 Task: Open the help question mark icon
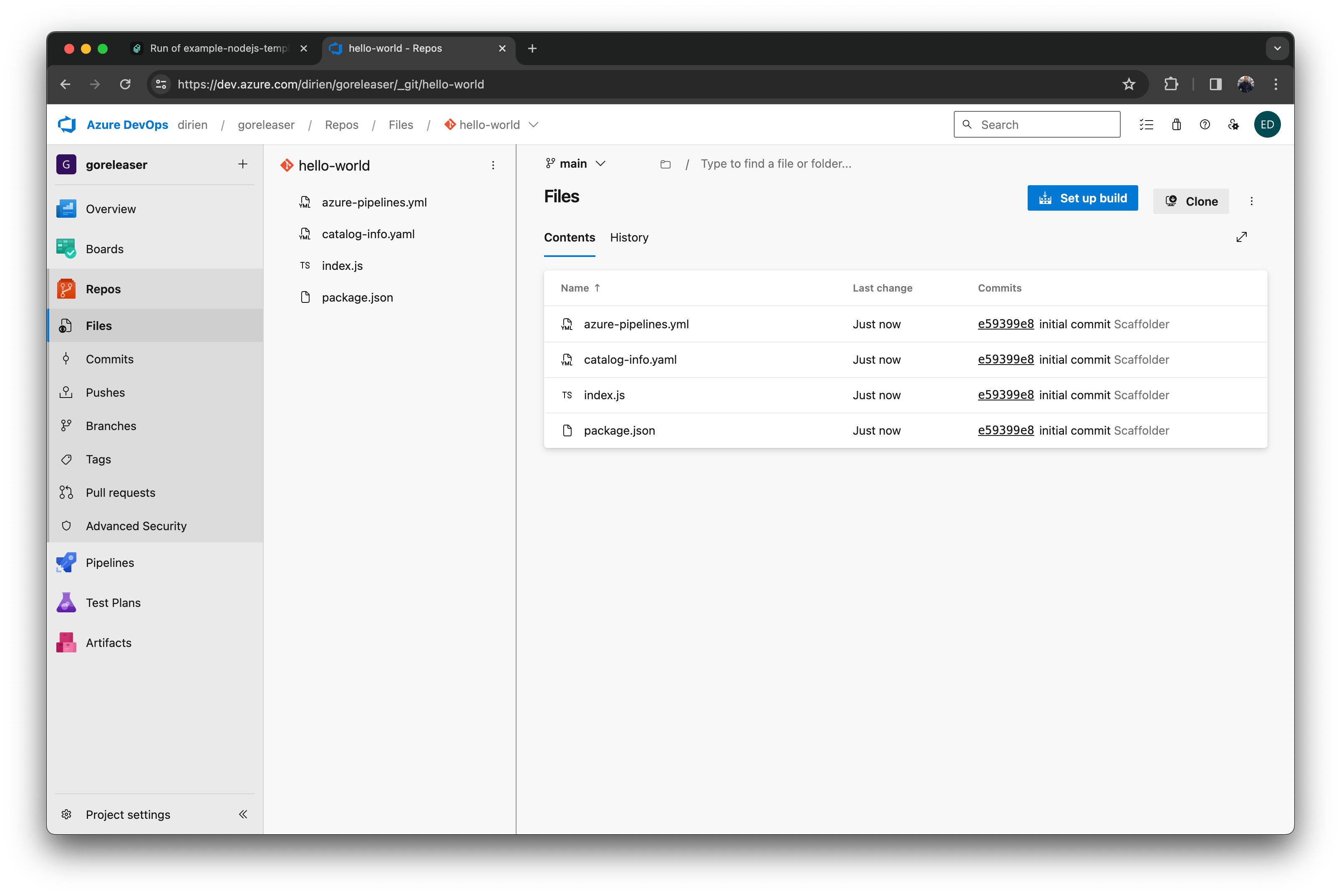tap(1205, 125)
